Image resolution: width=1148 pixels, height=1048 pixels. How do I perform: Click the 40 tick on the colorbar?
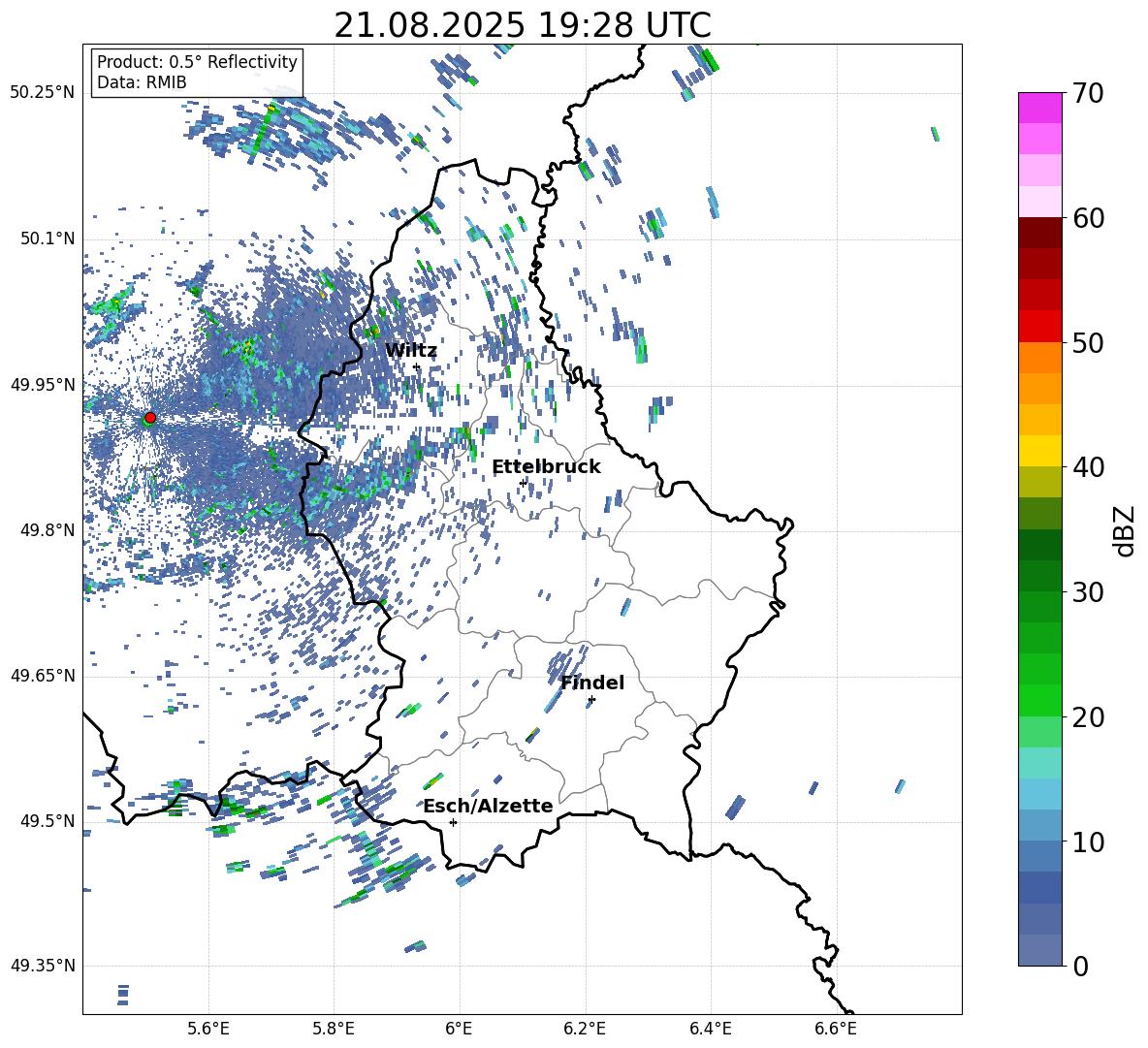tap(1088, 467)
